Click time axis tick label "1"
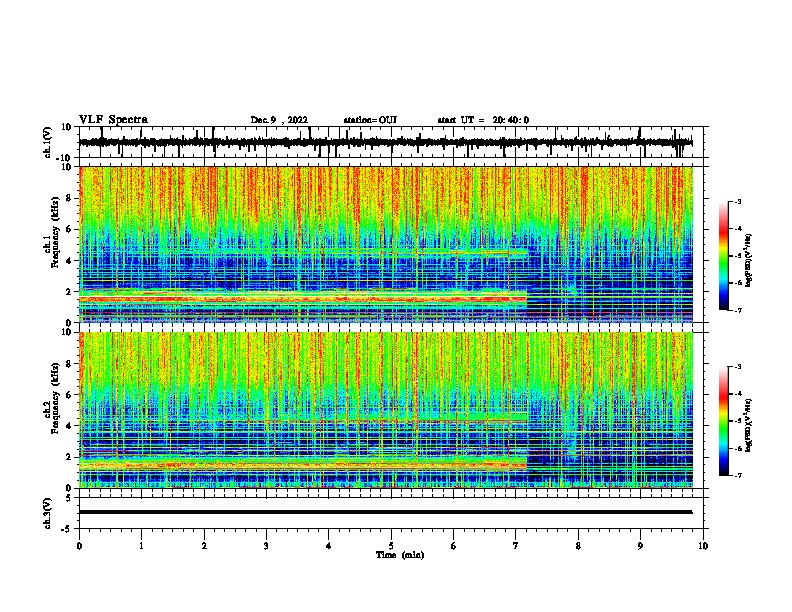The height and width of the screenshot is (612, 792). click(x=141, y=546)
